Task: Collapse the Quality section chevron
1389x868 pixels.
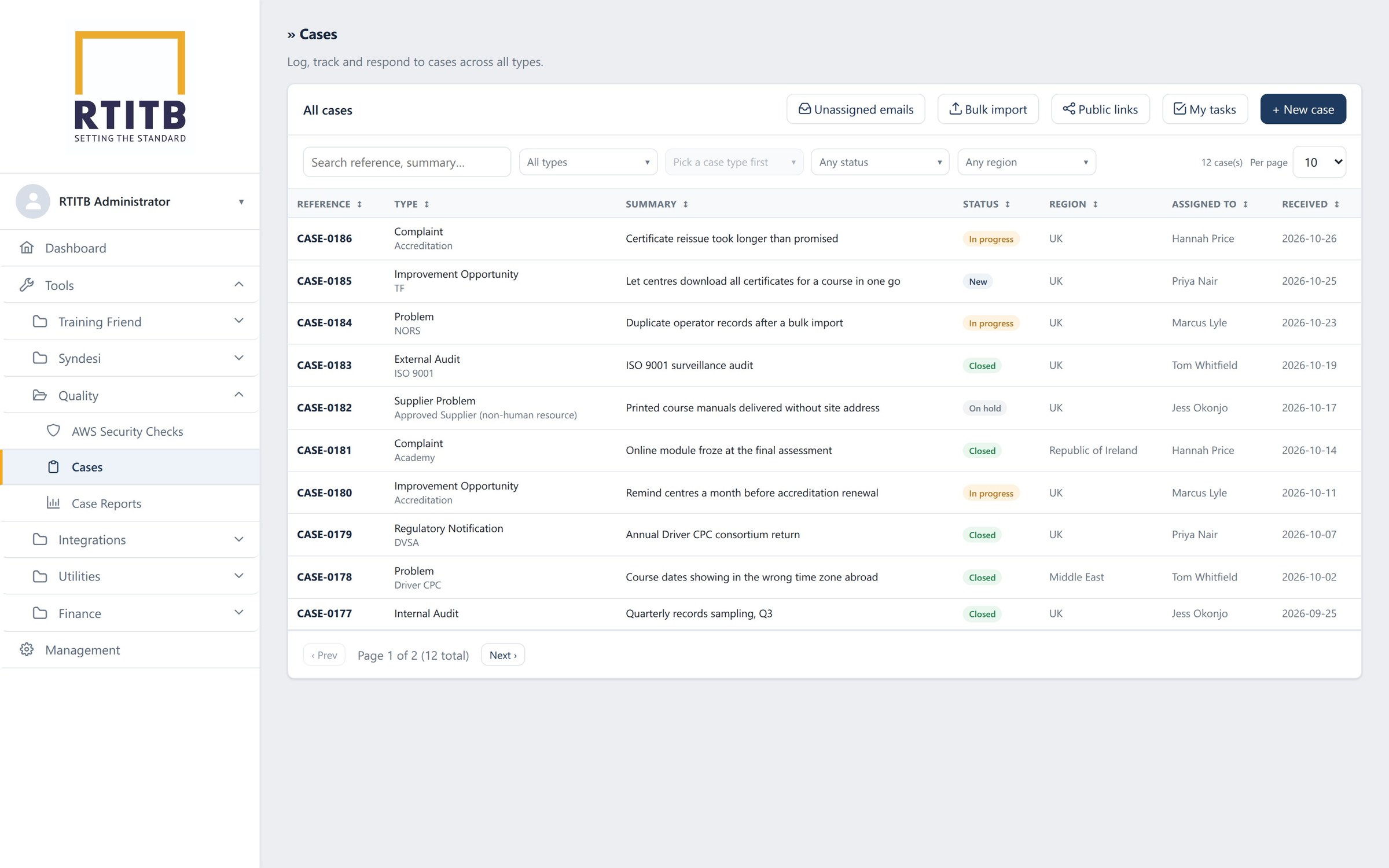Action: pos(239,395)
